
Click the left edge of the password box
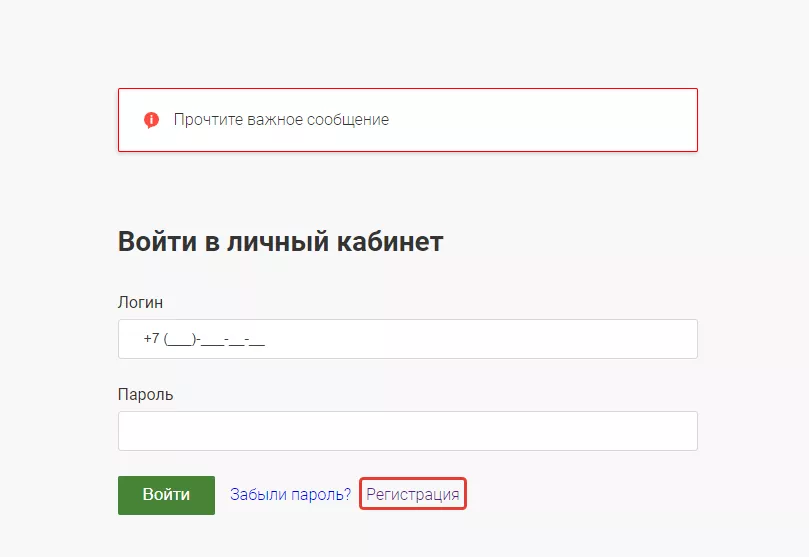coord(126,431)
